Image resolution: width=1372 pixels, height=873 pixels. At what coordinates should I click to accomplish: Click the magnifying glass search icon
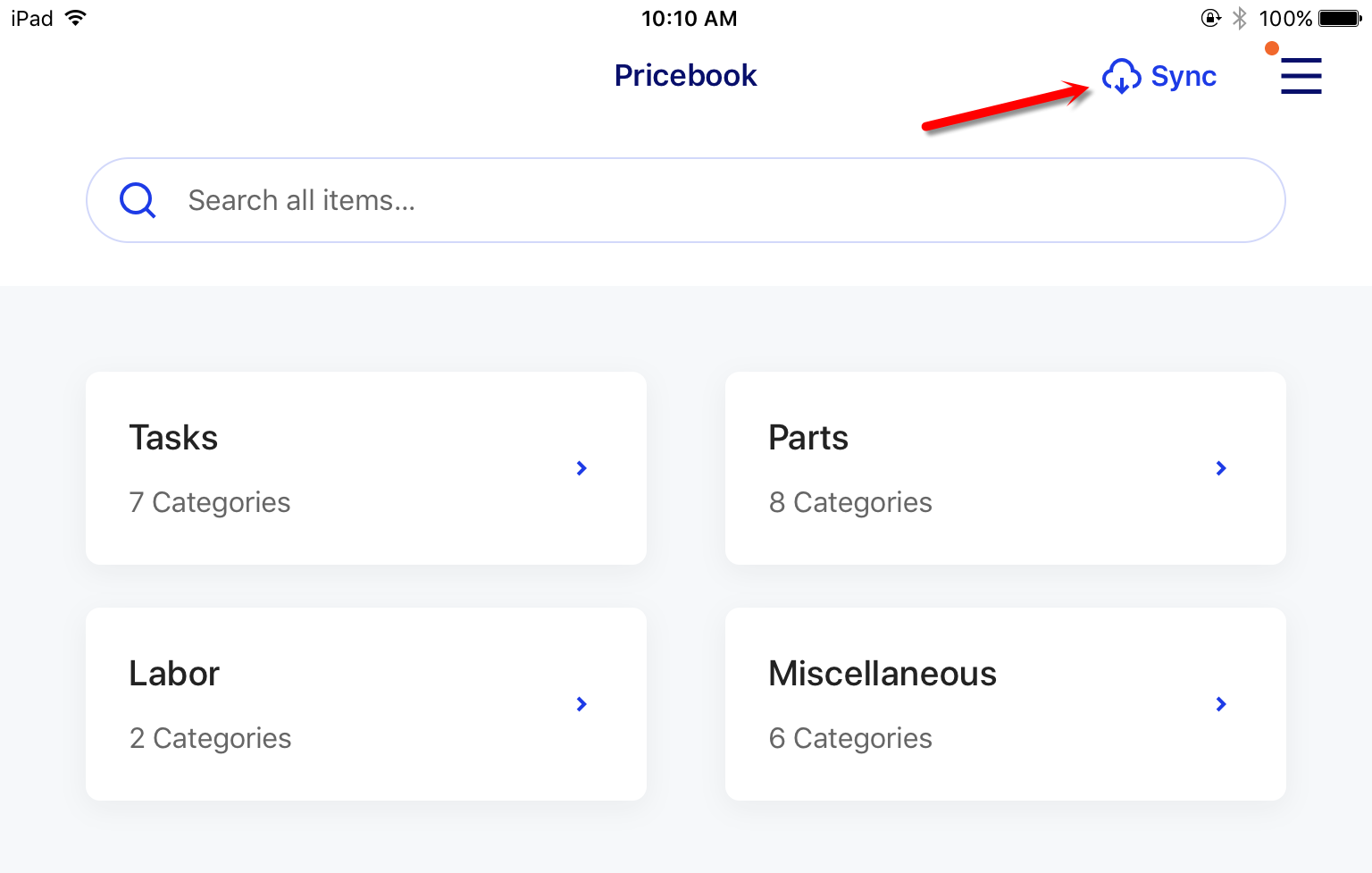click(138, 200)
